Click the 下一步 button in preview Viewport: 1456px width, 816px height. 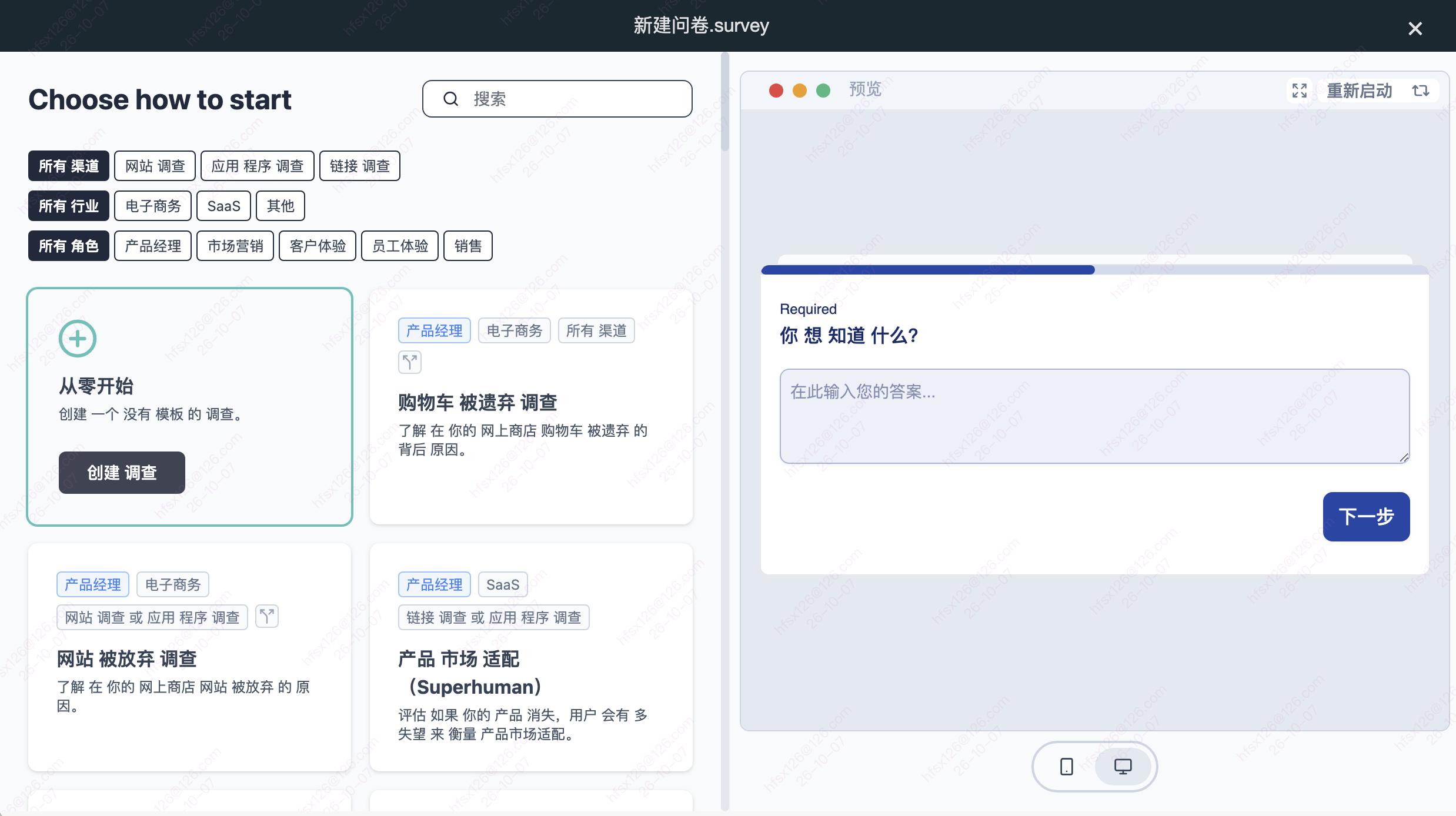coord(1367,517)
